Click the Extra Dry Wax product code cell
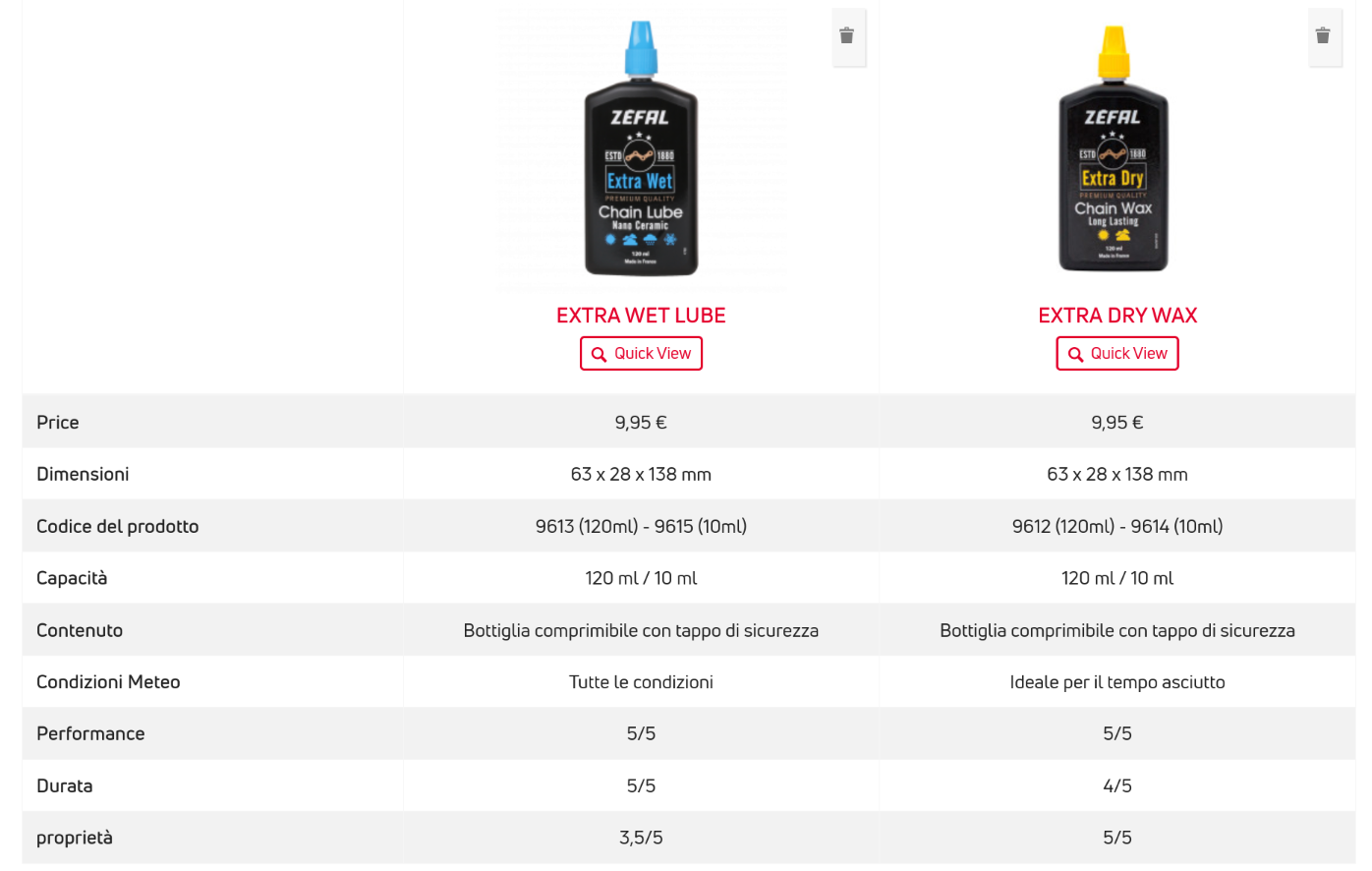 [1117, 527]
